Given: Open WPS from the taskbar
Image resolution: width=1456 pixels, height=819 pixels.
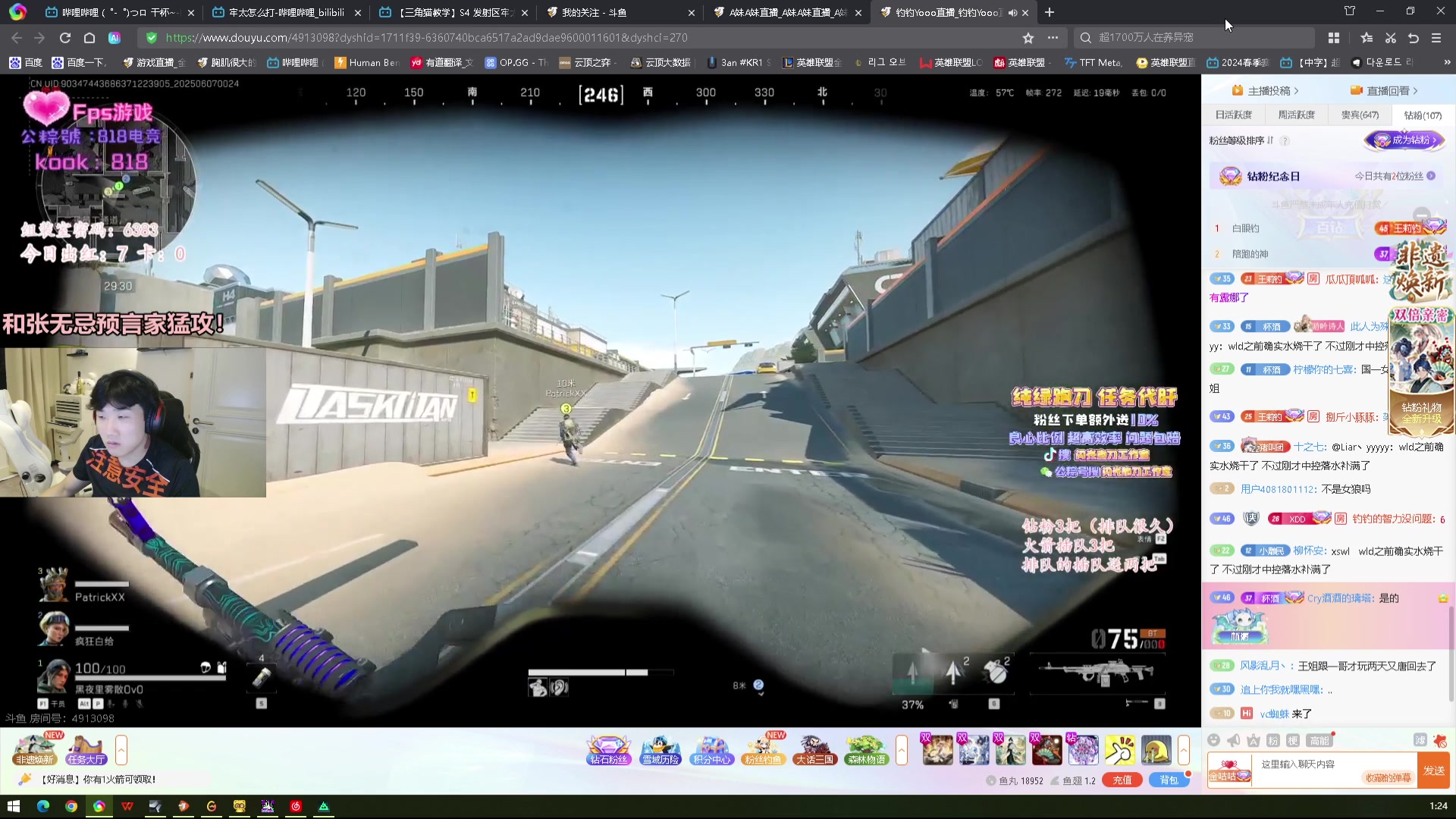Looking at the screenshot, I should [x=127, y=806].
